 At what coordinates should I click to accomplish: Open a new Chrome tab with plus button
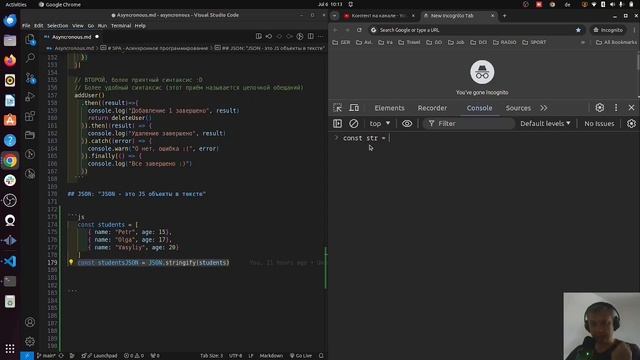(504, 16)
